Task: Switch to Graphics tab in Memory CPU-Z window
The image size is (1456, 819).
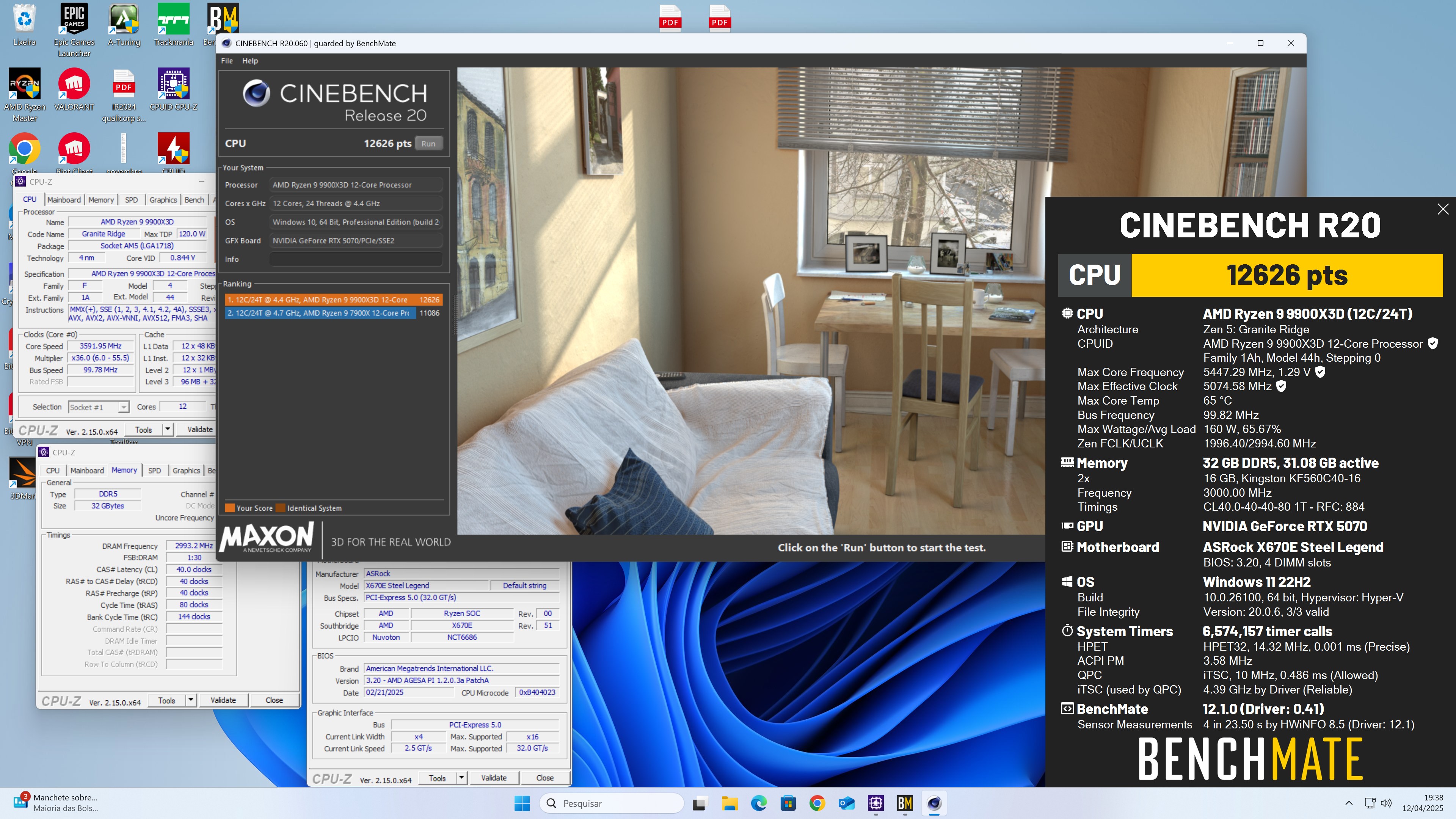Action: coord(186,470)
